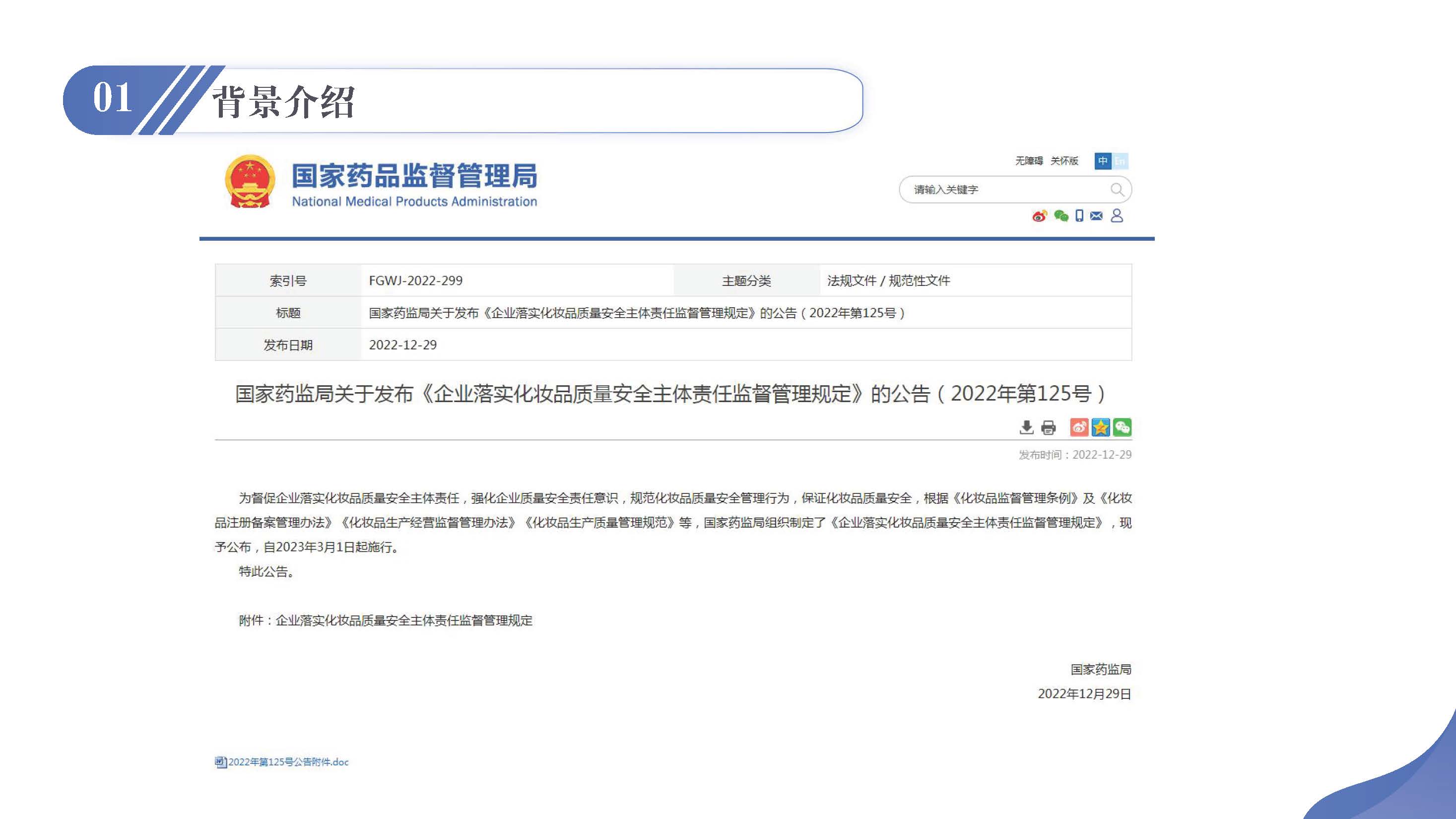
Task: Click the 无障碍 accessibility link
Action: 1029,161
